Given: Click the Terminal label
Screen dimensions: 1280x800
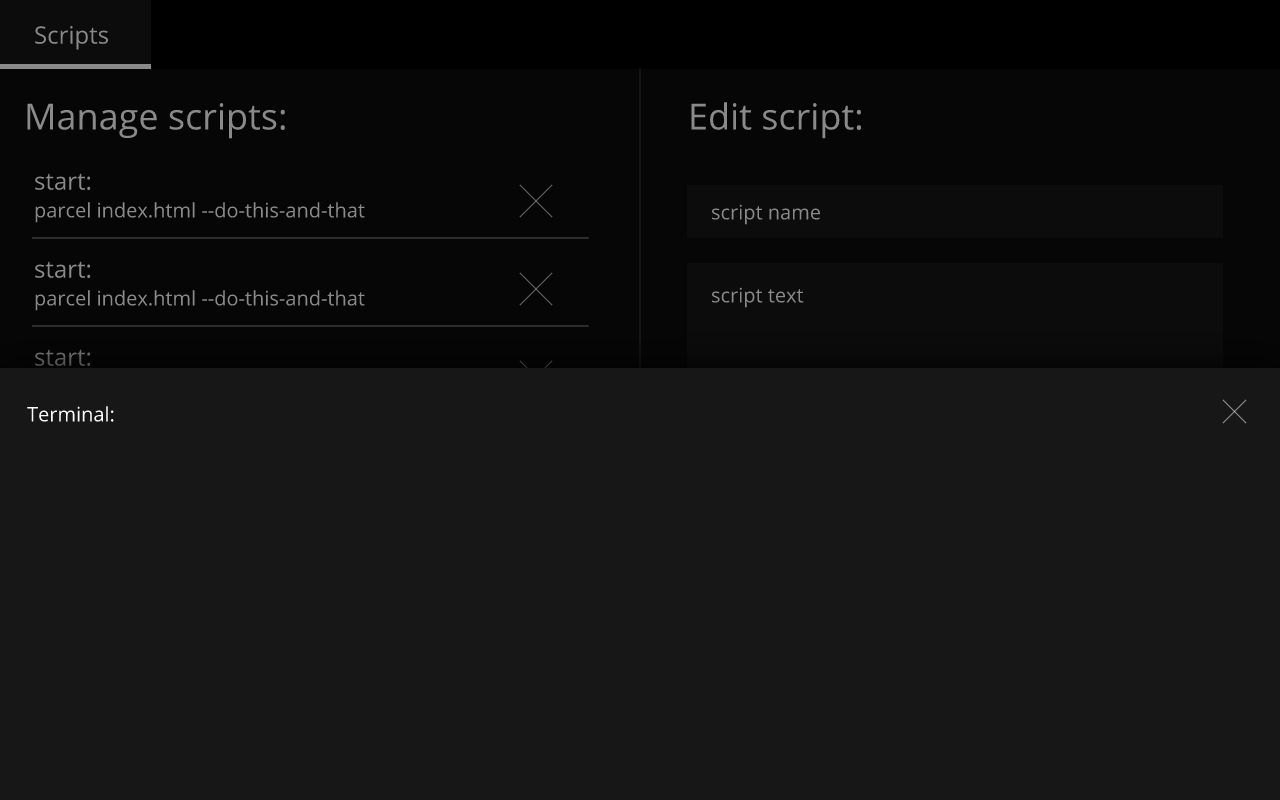Looking at the screenshot, I should [71, 413].
